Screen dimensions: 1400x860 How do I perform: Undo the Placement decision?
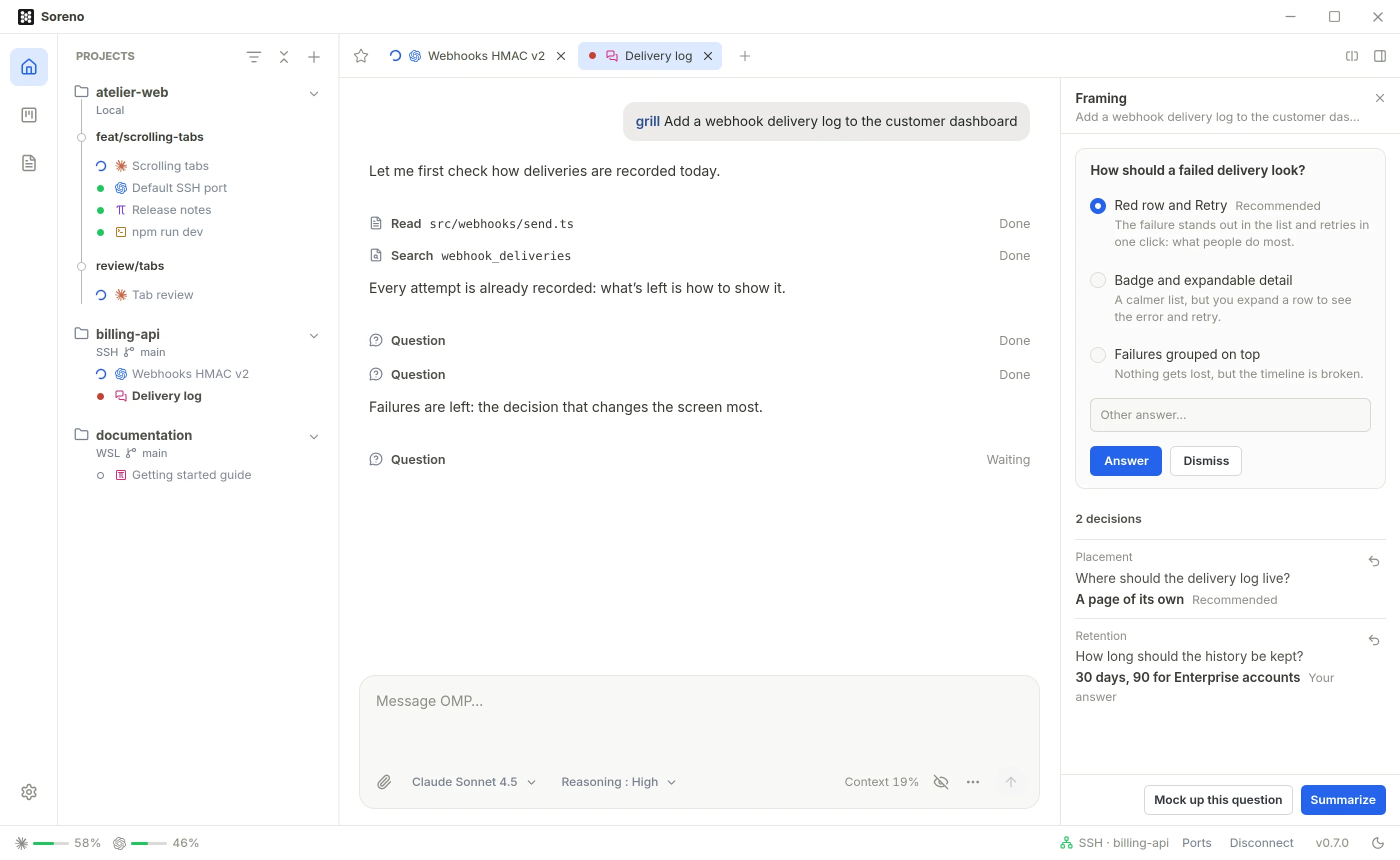pyautogui.click(x=1374, y=561)
